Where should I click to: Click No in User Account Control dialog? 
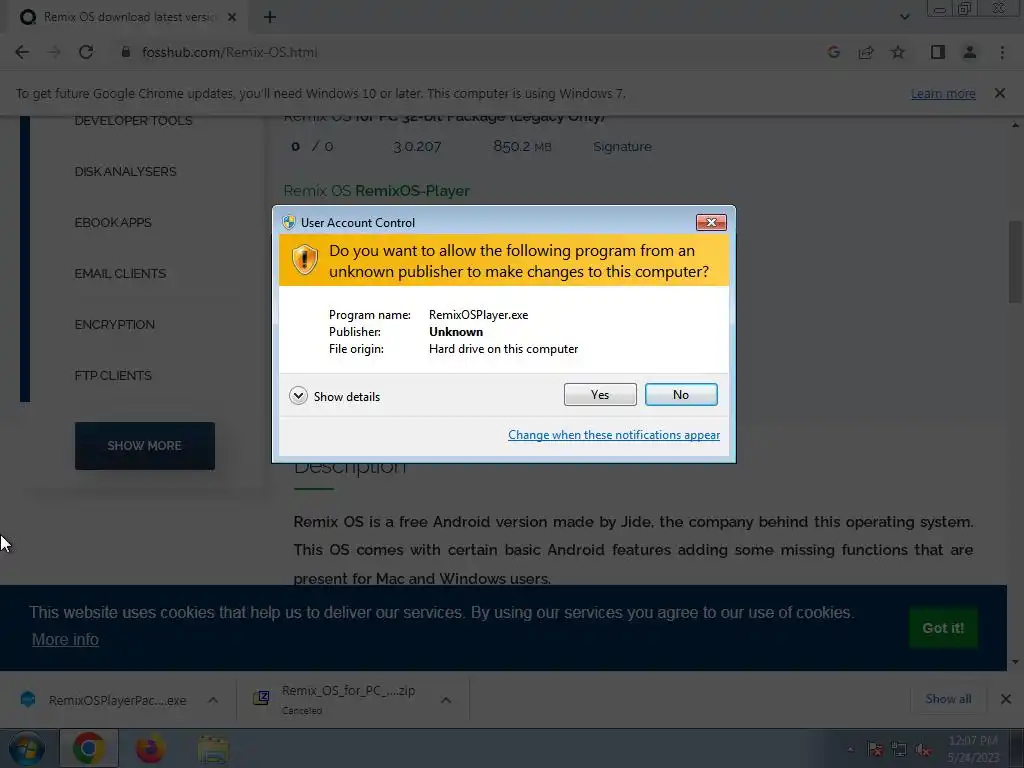click(x=680, y=394)
